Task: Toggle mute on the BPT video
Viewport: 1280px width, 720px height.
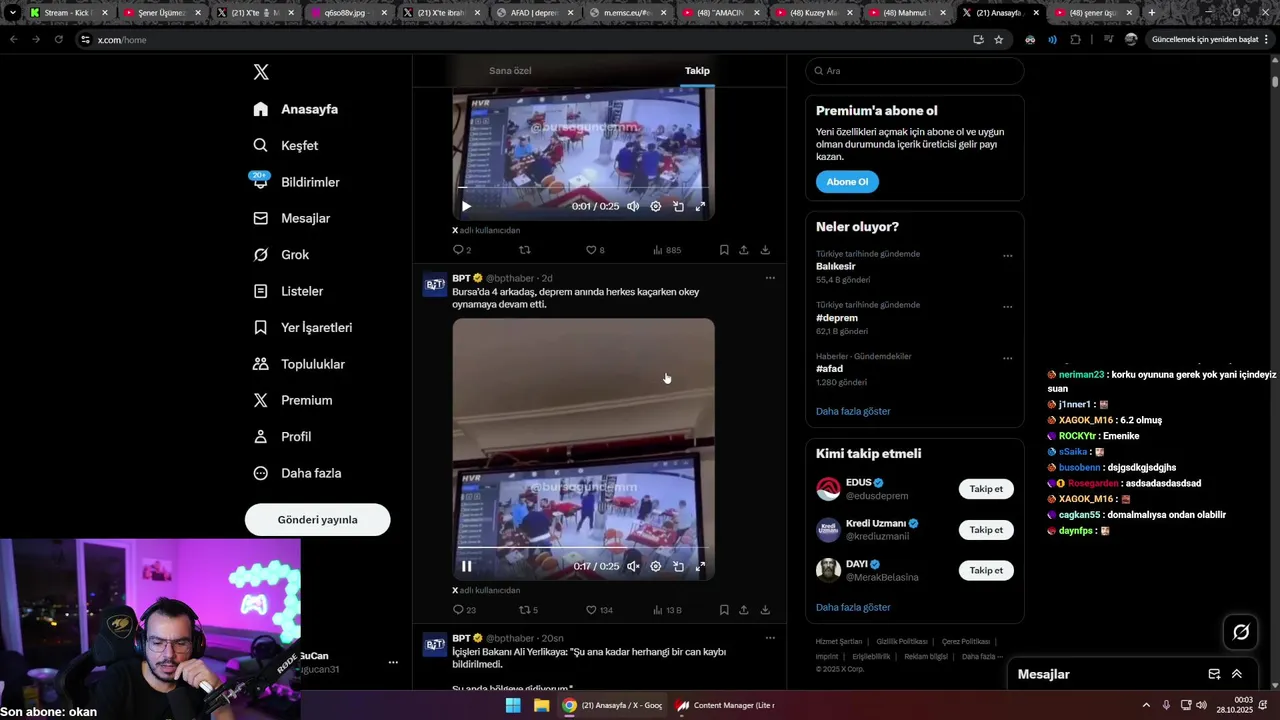Action: (x=633, y=566)
